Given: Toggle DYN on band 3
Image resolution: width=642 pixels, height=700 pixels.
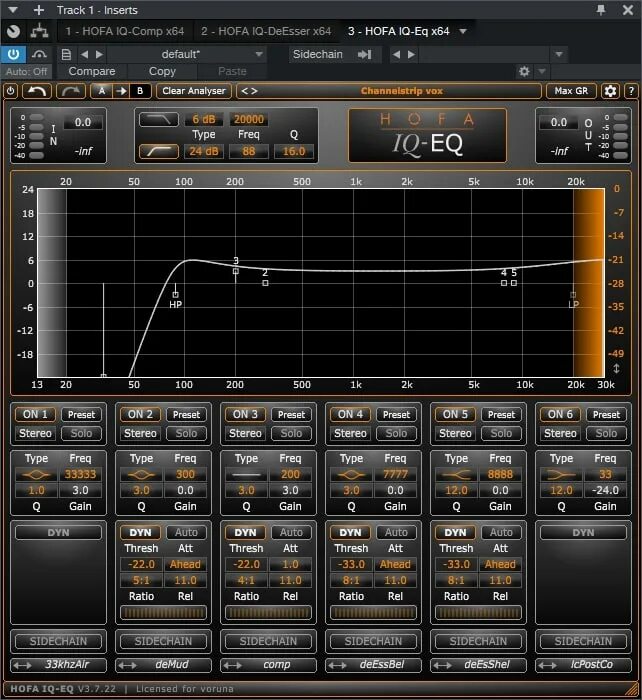Looking at the screenshot, I should [245, 532].
